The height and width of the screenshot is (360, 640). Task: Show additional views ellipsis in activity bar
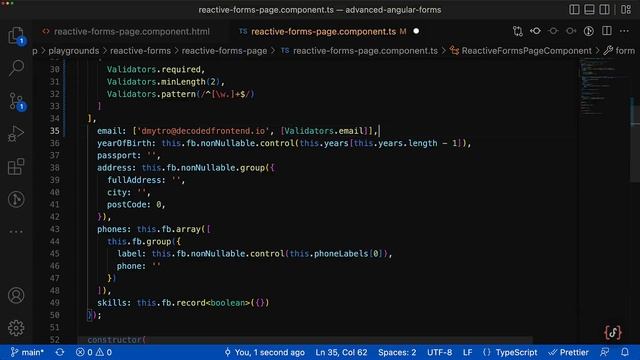tap(16, 232)
